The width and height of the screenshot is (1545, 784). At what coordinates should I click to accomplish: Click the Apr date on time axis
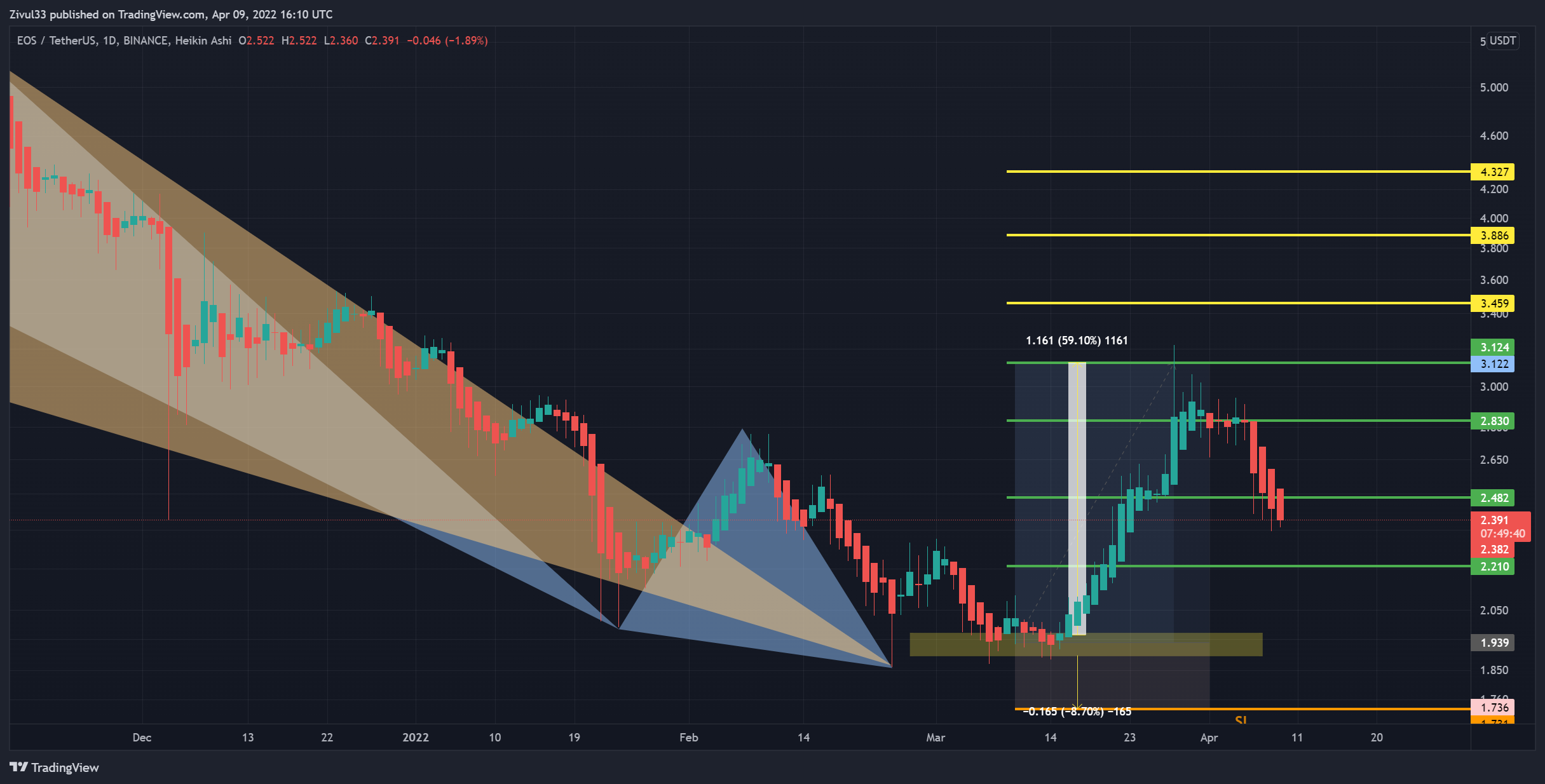(1209, 738)
